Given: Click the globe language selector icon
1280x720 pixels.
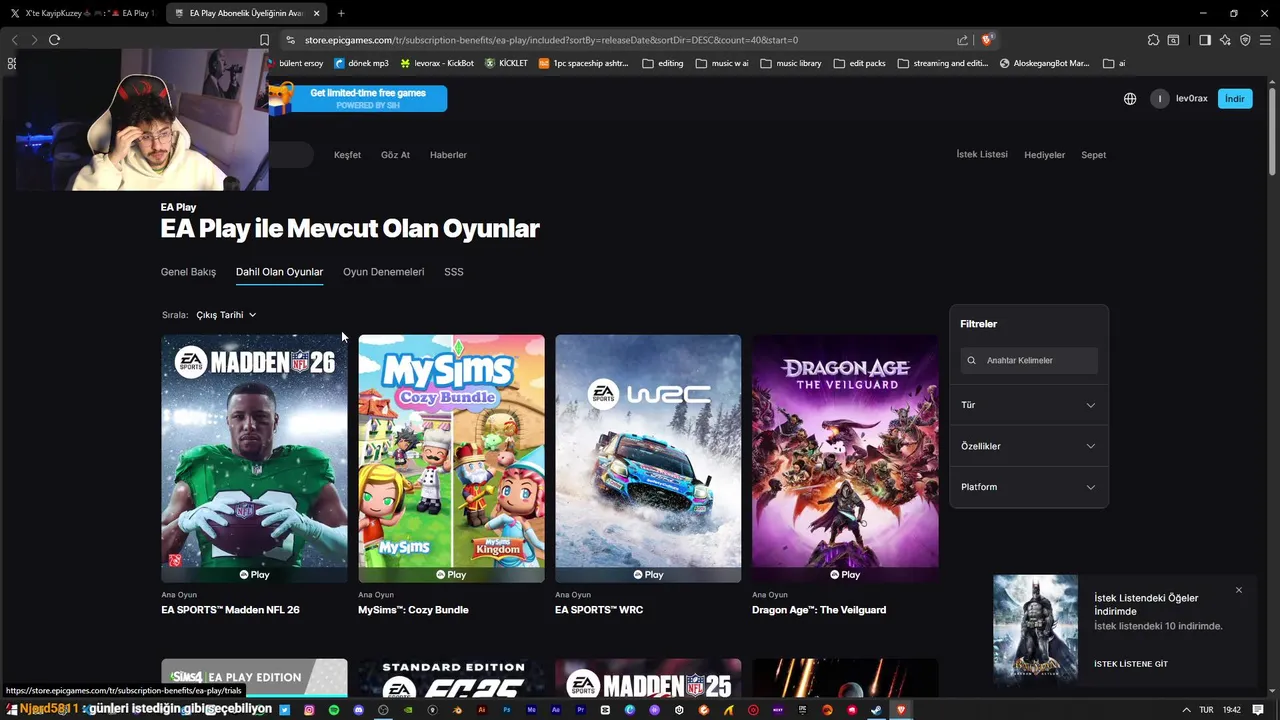Looking at the screenshot, I should pos(1130,99).
